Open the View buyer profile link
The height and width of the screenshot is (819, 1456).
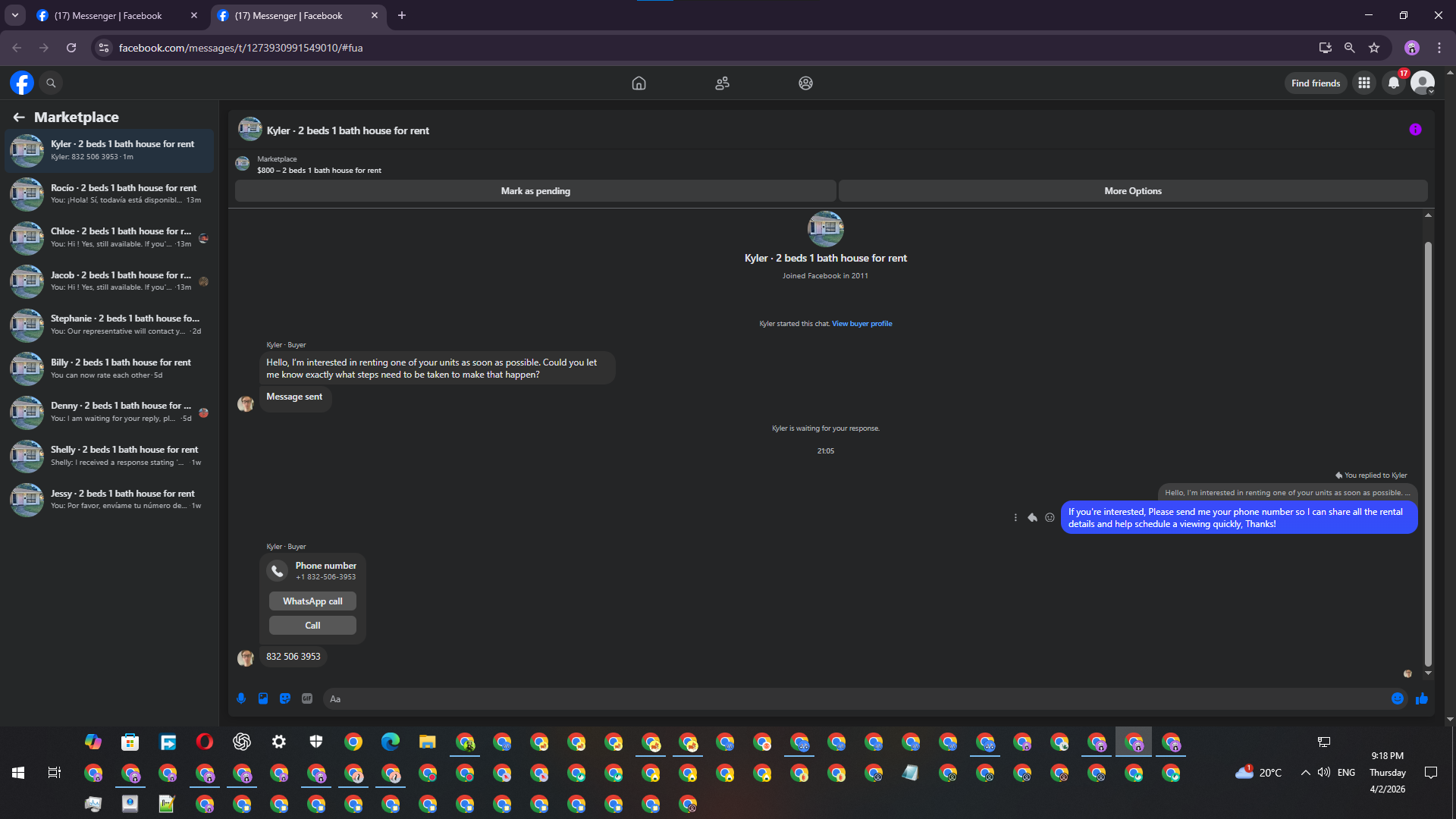click(862, 324)
